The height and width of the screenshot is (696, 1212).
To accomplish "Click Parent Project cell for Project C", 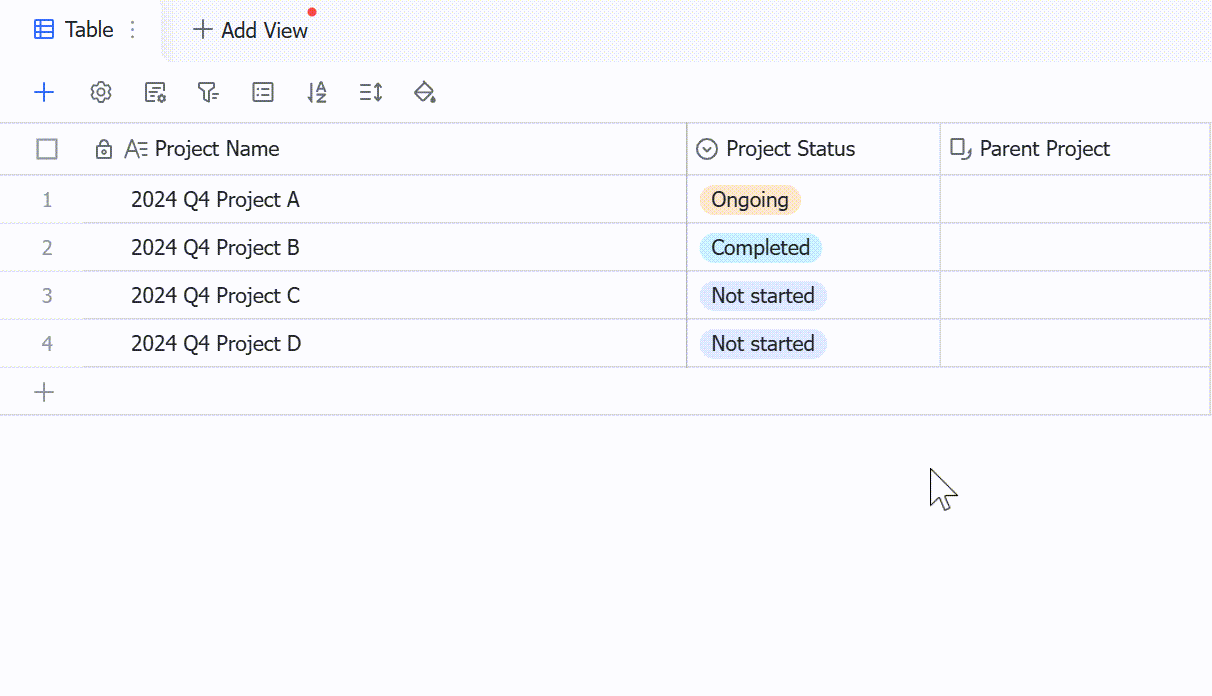I will click(1075, 296).
